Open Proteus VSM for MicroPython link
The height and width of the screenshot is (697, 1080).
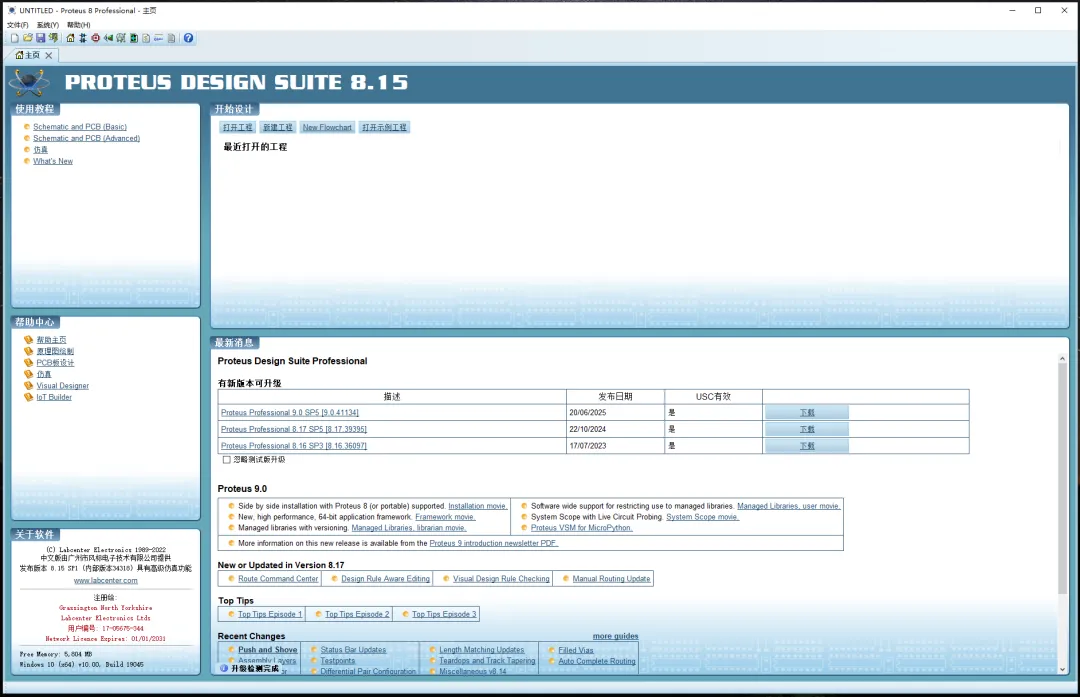pos(581,528)
